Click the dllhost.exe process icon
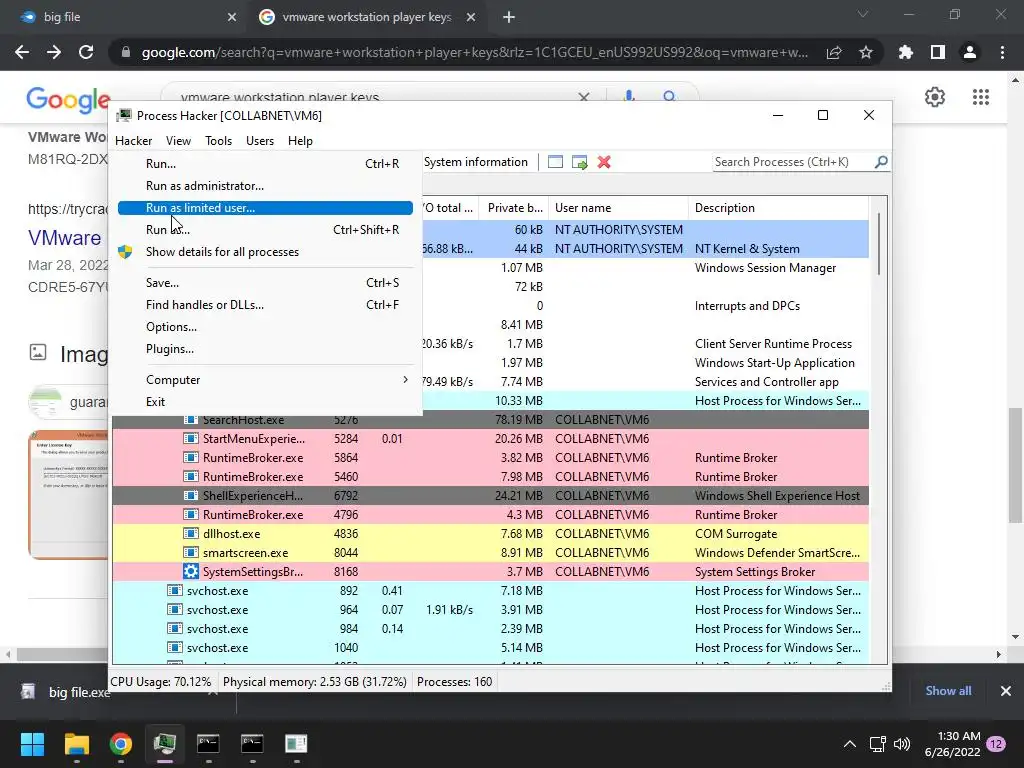Viewport: 1024px width, 768px height. 190,534
